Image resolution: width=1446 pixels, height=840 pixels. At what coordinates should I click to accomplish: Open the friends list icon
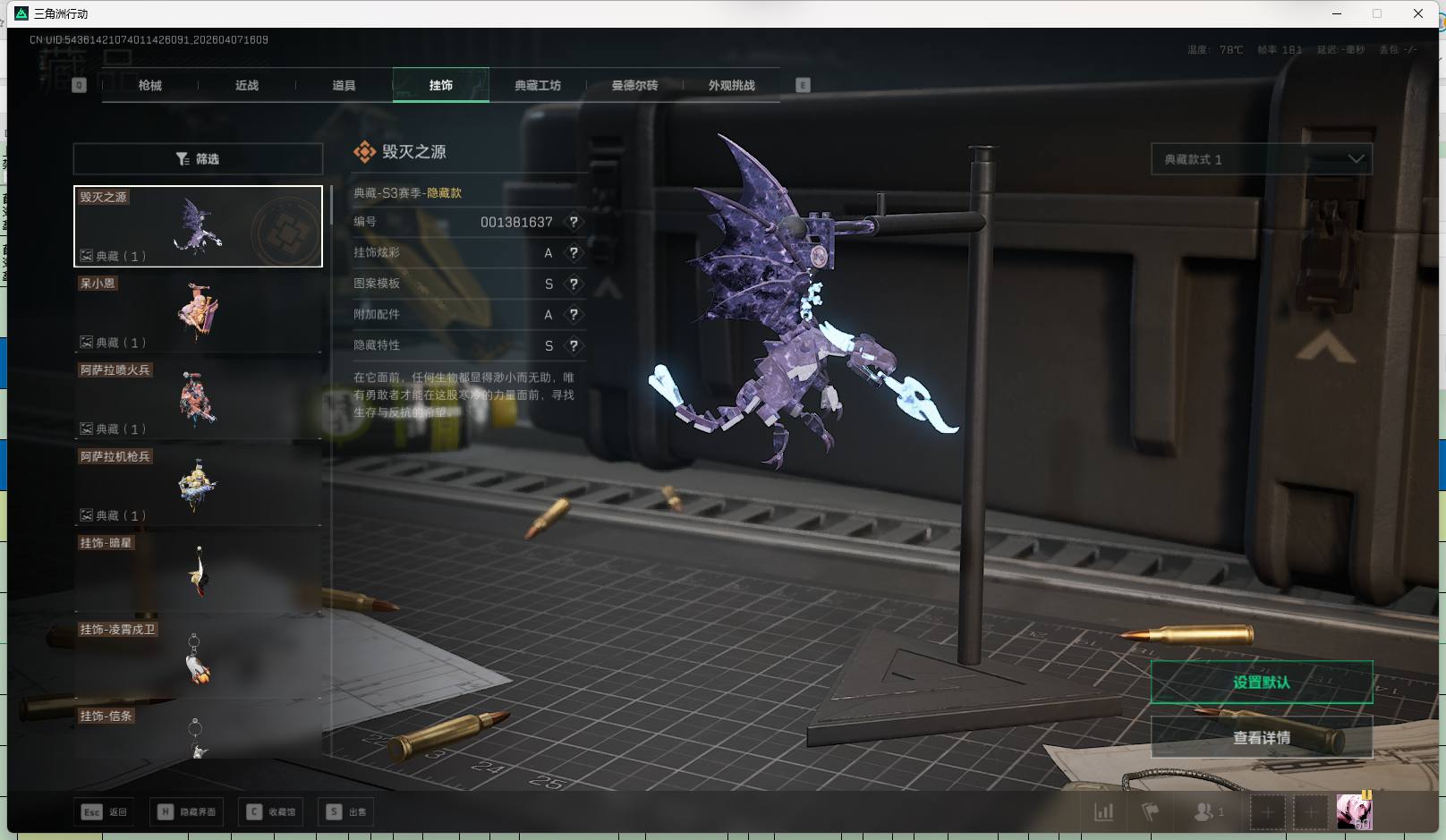[x=1207, y=812]
